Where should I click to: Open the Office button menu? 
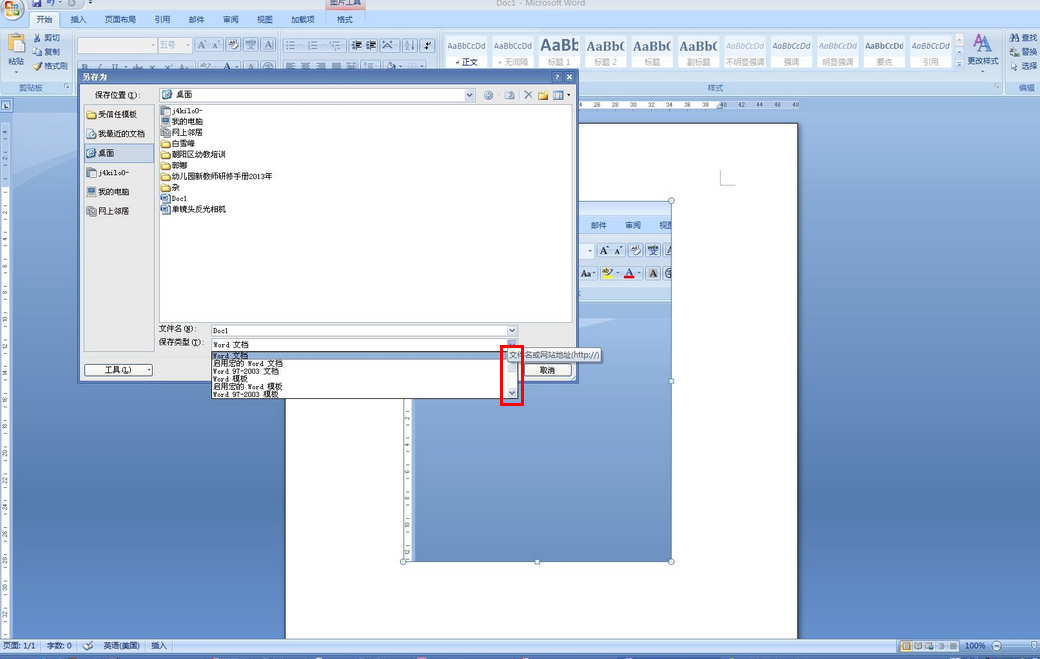(13, 8)
